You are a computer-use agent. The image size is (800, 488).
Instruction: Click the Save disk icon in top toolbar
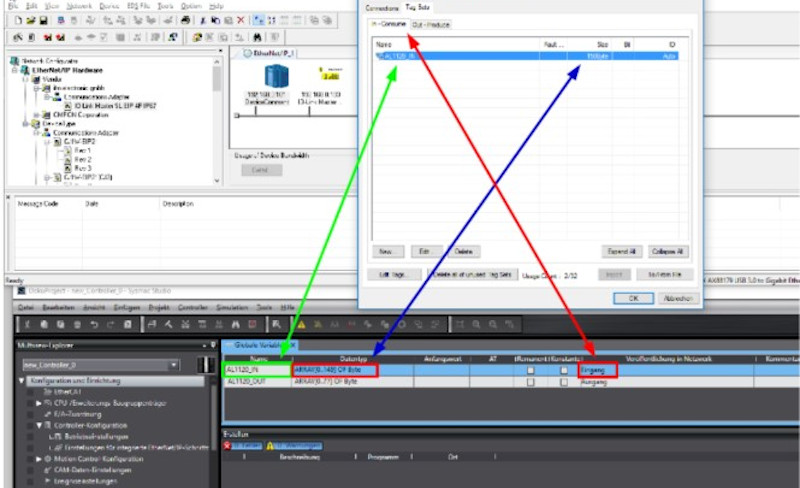pyautogui.click(x=44, y=20)
